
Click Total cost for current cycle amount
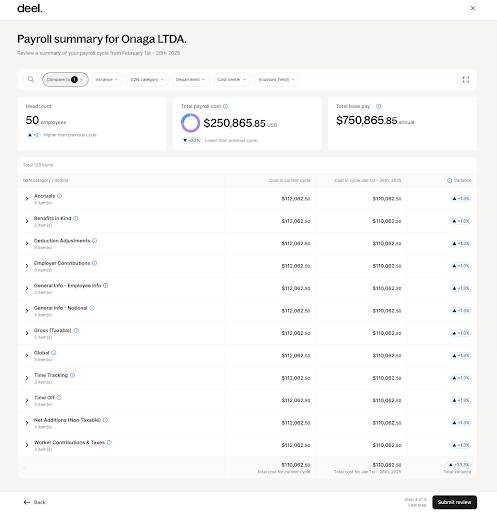(x=296, y=465)
